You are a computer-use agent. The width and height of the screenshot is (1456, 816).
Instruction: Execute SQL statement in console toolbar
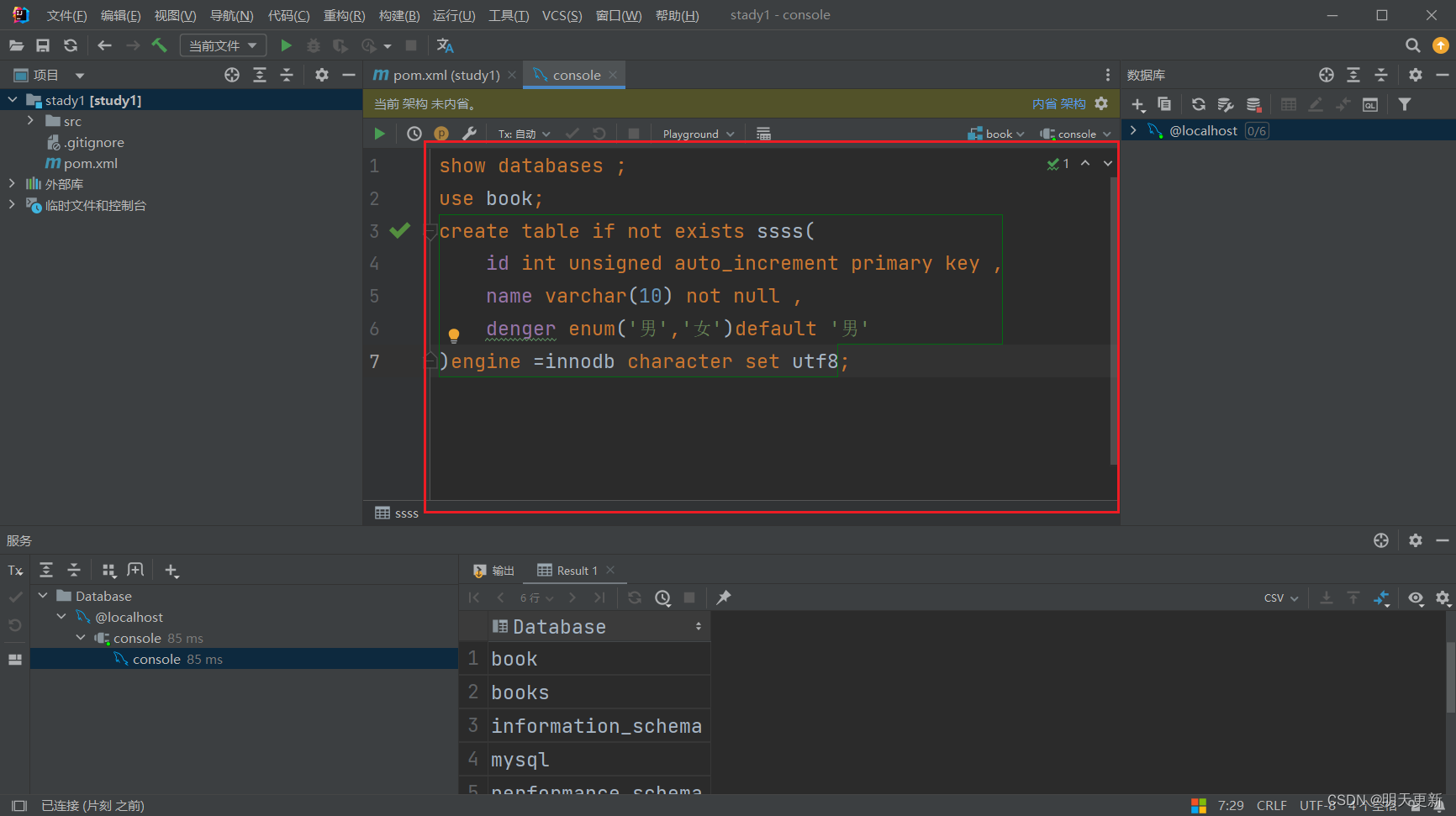pyautogui.click(x=379, y=134)
